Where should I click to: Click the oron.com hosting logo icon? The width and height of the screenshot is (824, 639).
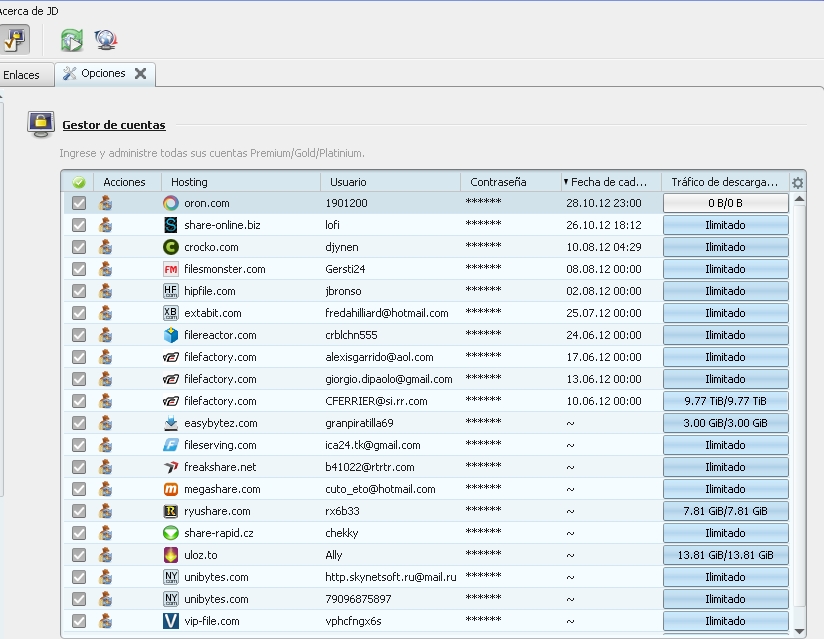[x=171, y=203]
